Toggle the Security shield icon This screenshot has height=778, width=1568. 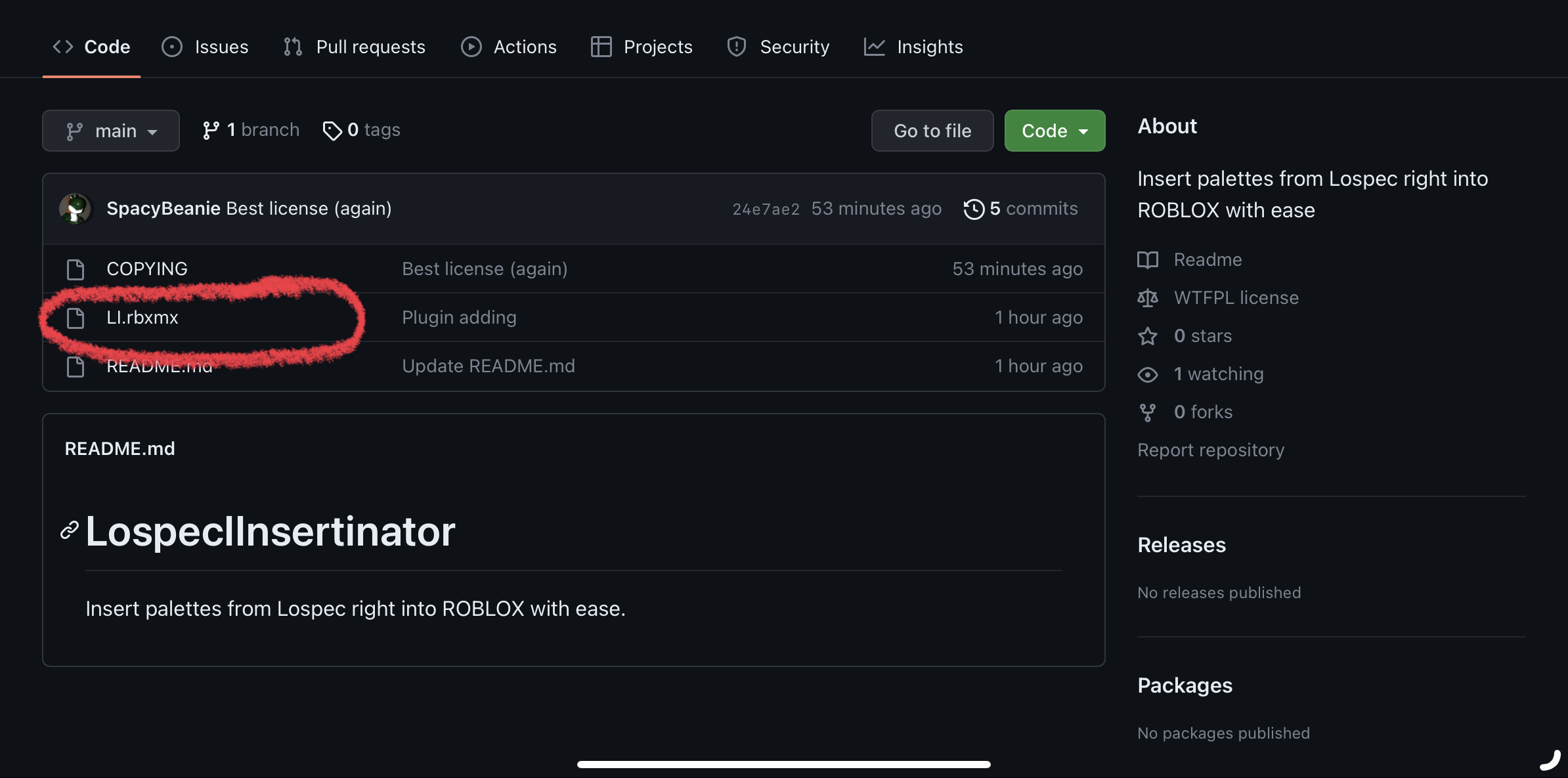tap(737, 47)
